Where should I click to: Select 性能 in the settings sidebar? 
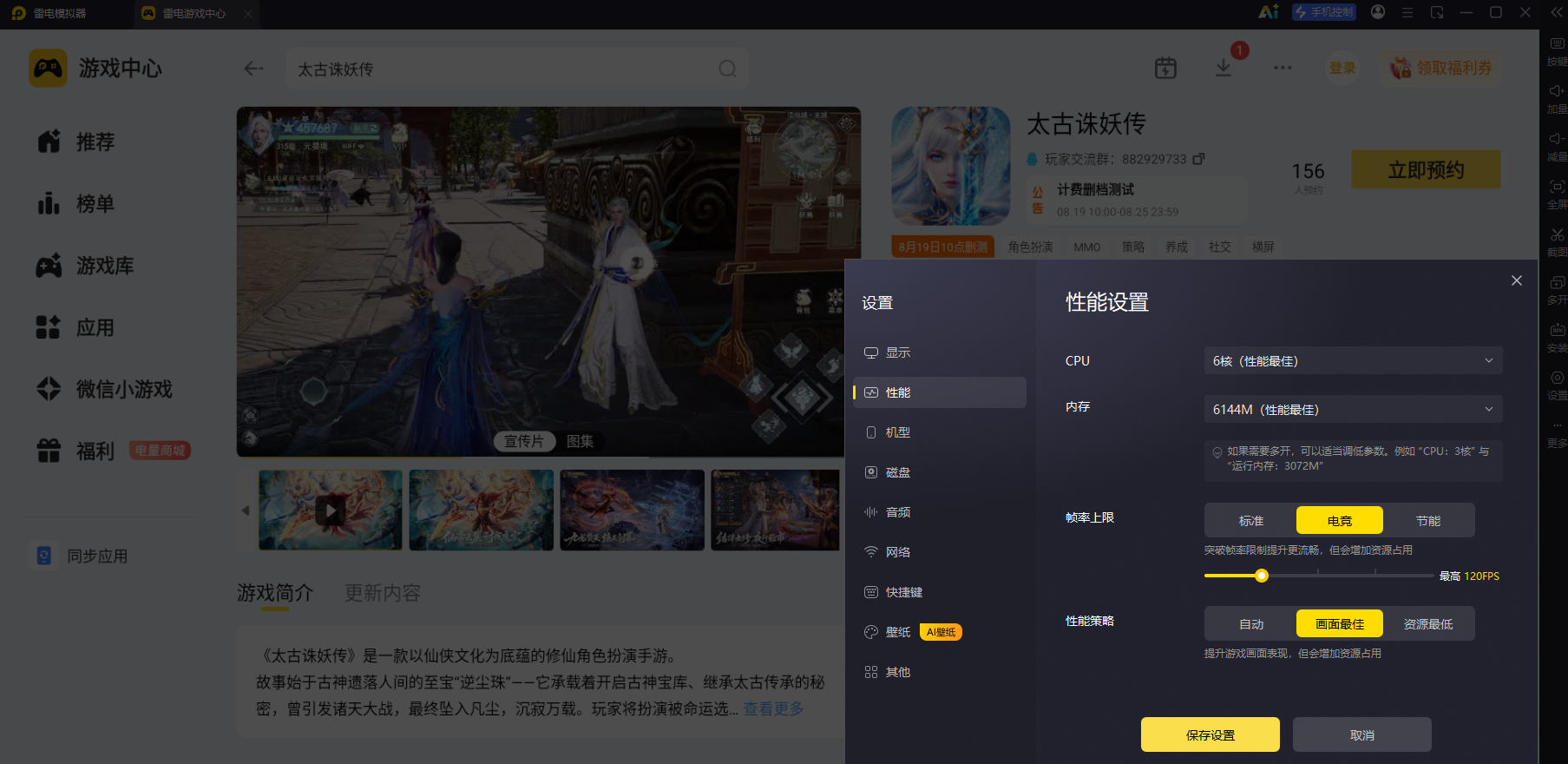(939, 392)
